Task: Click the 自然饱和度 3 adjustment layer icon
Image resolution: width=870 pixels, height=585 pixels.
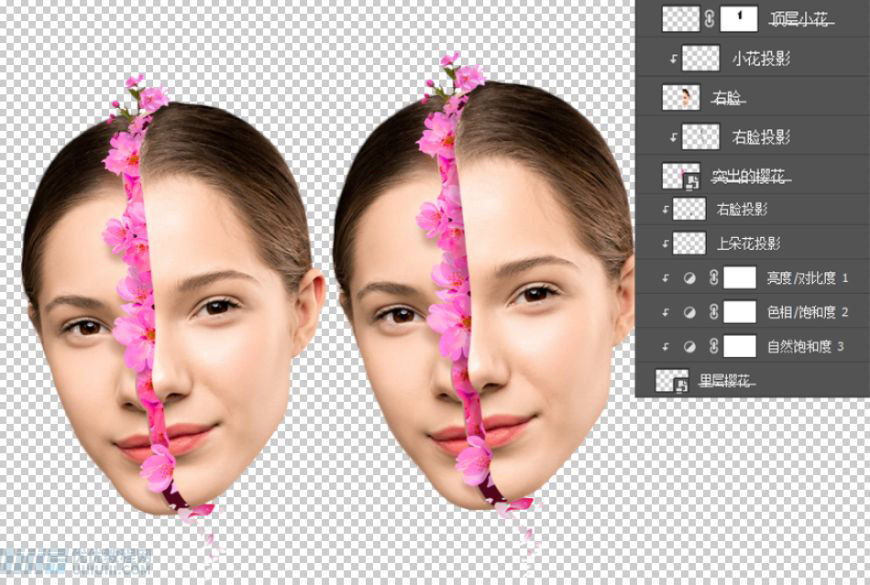Action: [688, 345]
